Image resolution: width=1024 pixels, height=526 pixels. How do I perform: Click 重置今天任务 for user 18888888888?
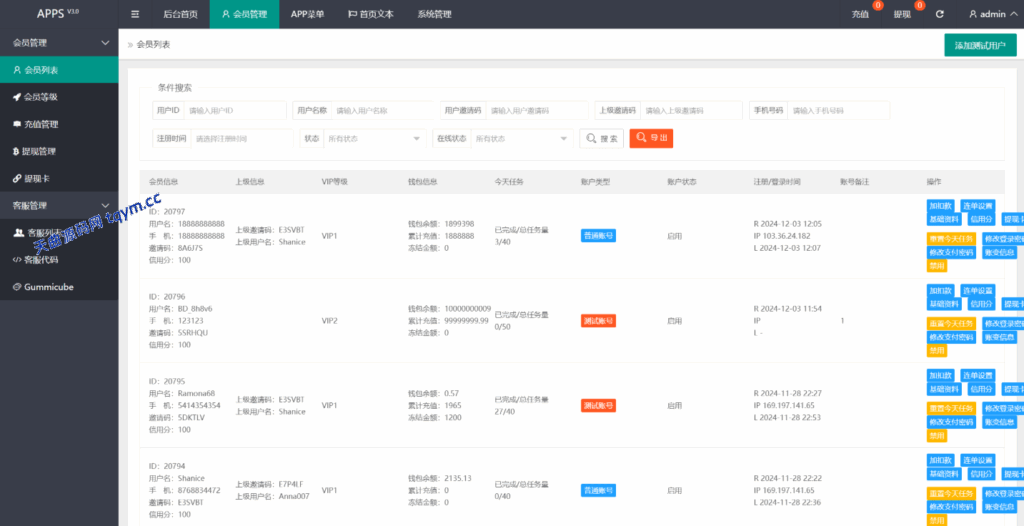(x=952, y=239)
